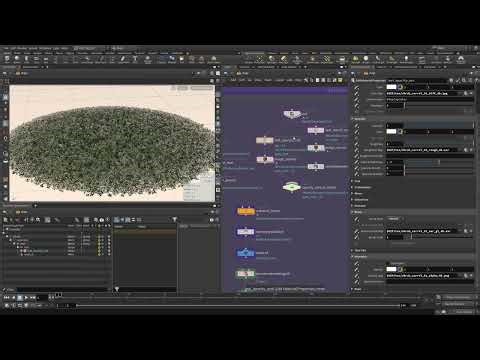This screenshot has height=360, width=480.
Task: Open the Assets menu
Action: coord(33,48)
